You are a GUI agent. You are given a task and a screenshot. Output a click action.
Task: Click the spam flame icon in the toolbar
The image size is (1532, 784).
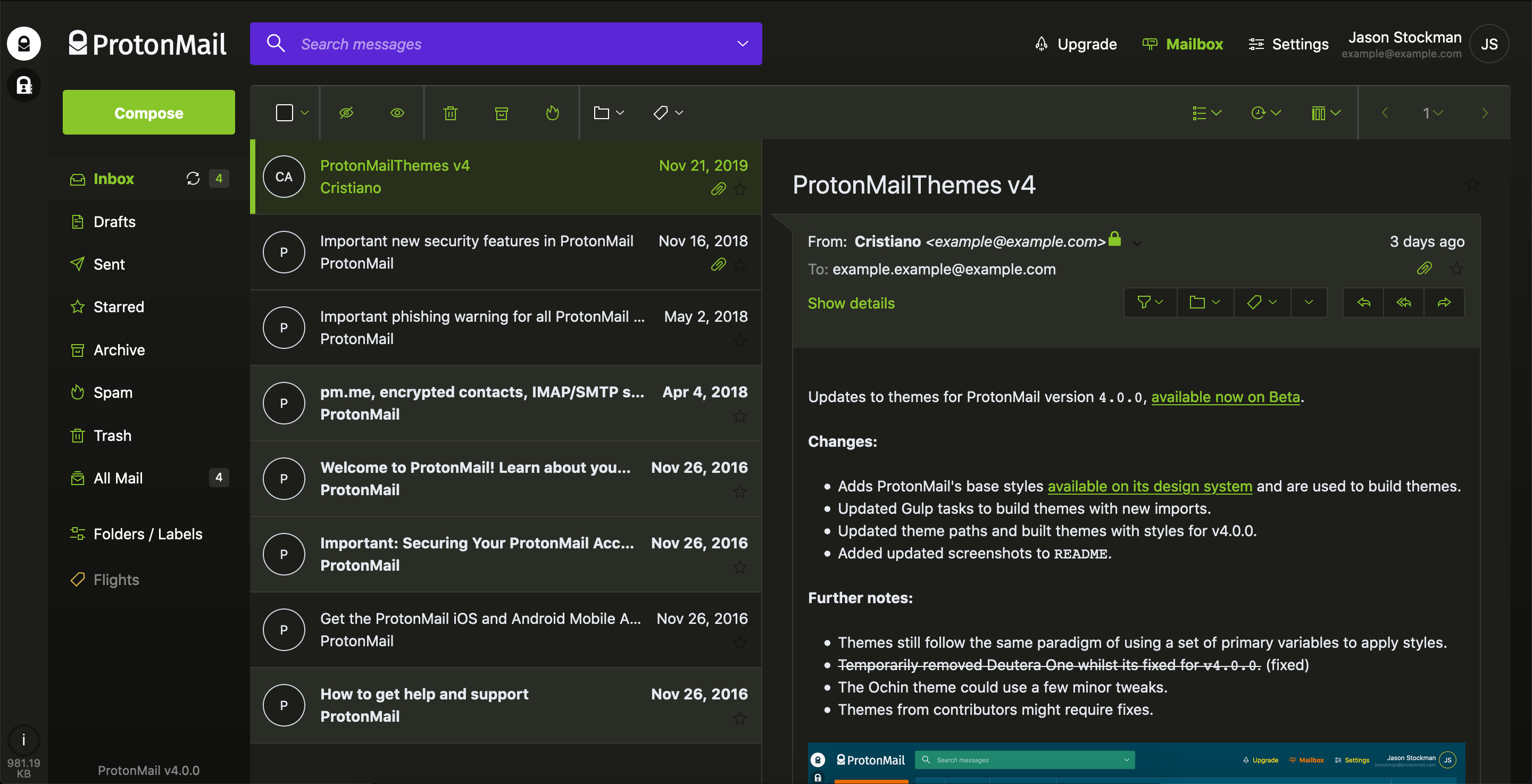553,113
